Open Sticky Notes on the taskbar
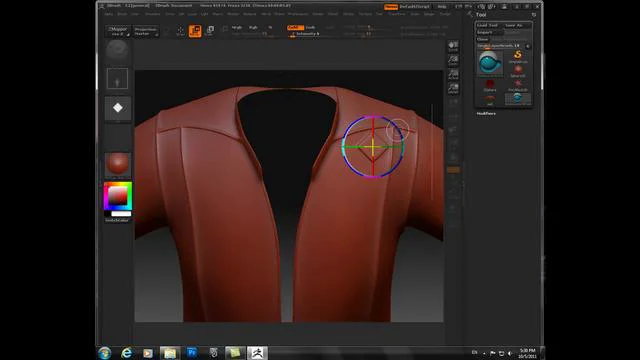The width and height of the screenshot is (640, 360). (235, 353)
